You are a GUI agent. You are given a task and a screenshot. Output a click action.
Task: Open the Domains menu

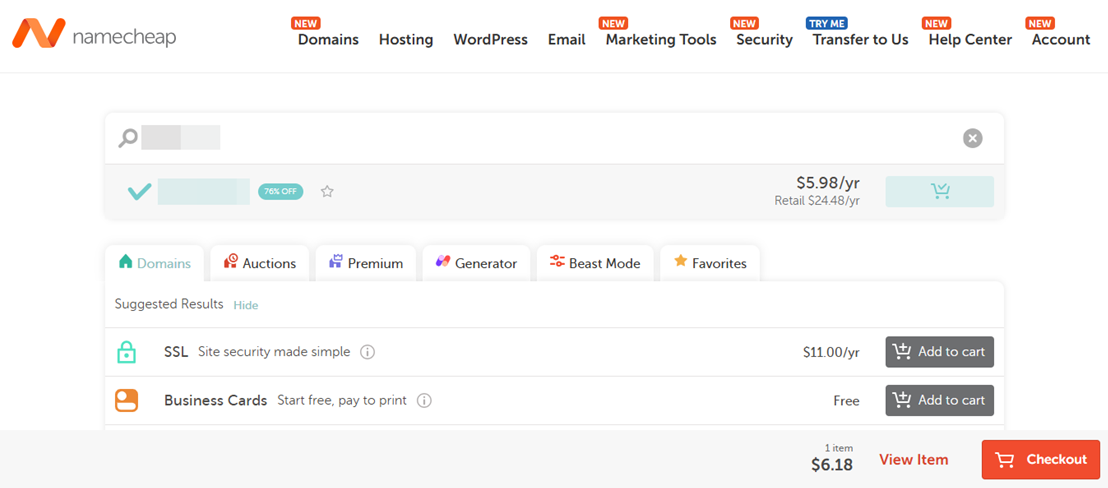click(x=328, y=40)
